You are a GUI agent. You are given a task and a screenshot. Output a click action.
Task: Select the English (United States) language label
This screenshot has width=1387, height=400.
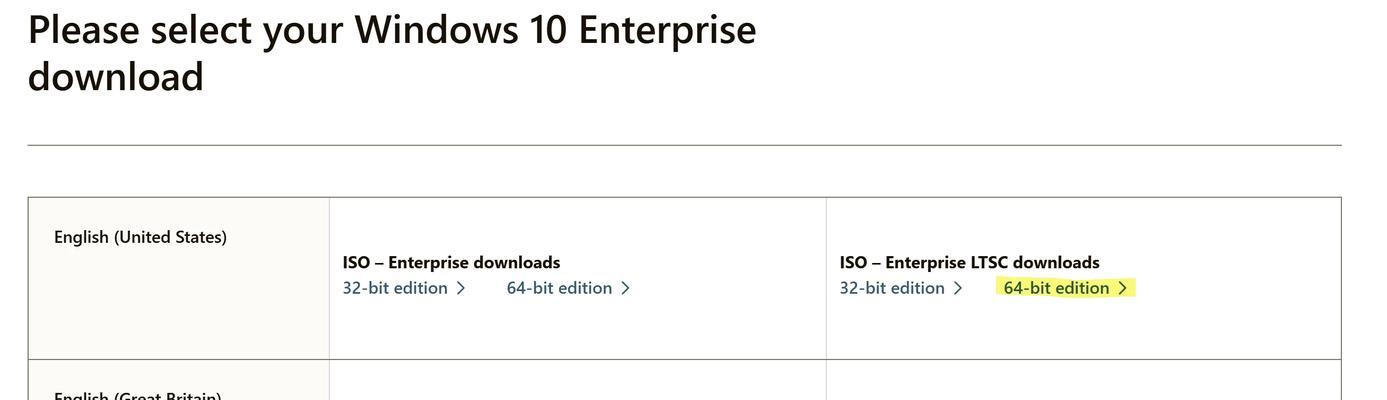140,237
